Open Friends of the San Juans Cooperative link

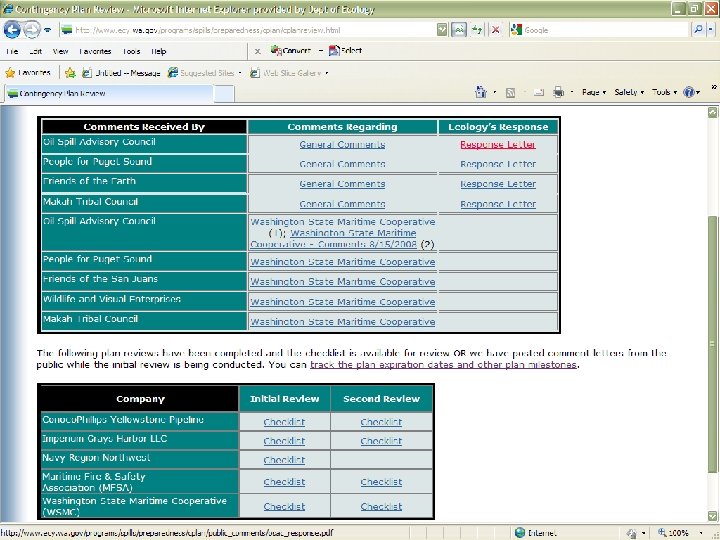(x=343, y=282)
